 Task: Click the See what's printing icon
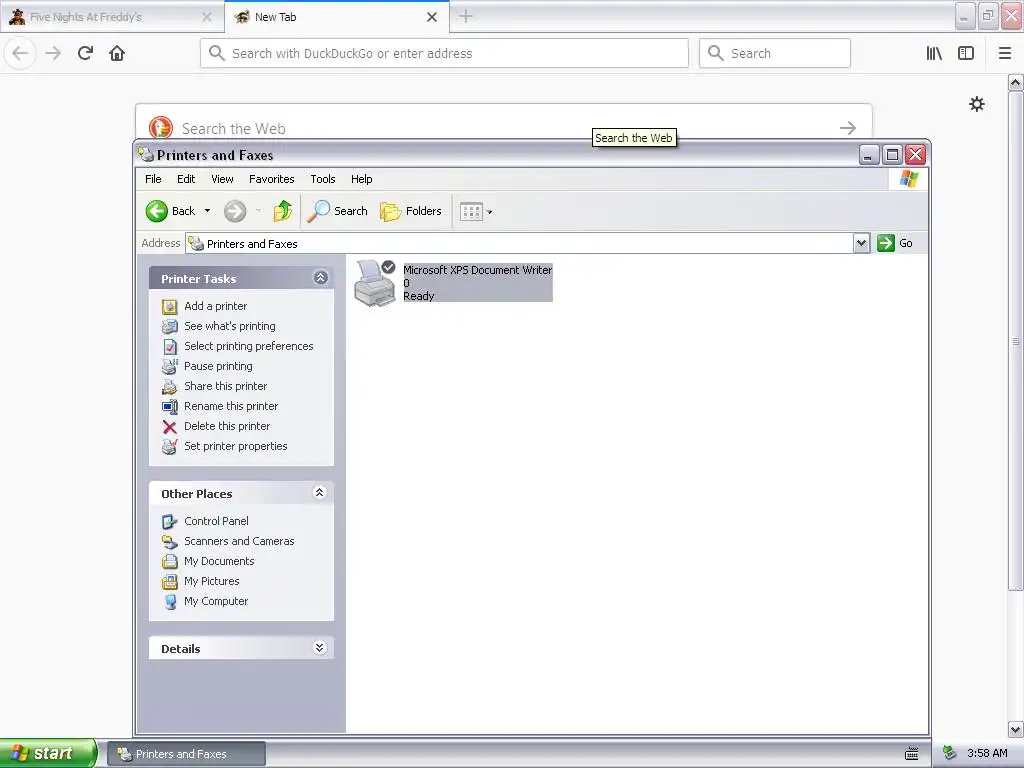coord(170,327)
